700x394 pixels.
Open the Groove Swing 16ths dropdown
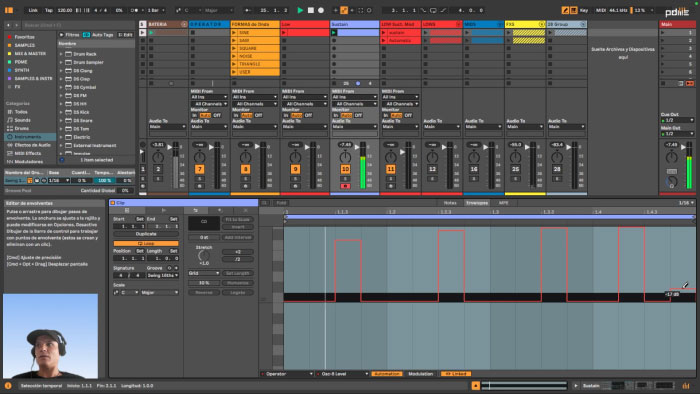click(162, 275)
